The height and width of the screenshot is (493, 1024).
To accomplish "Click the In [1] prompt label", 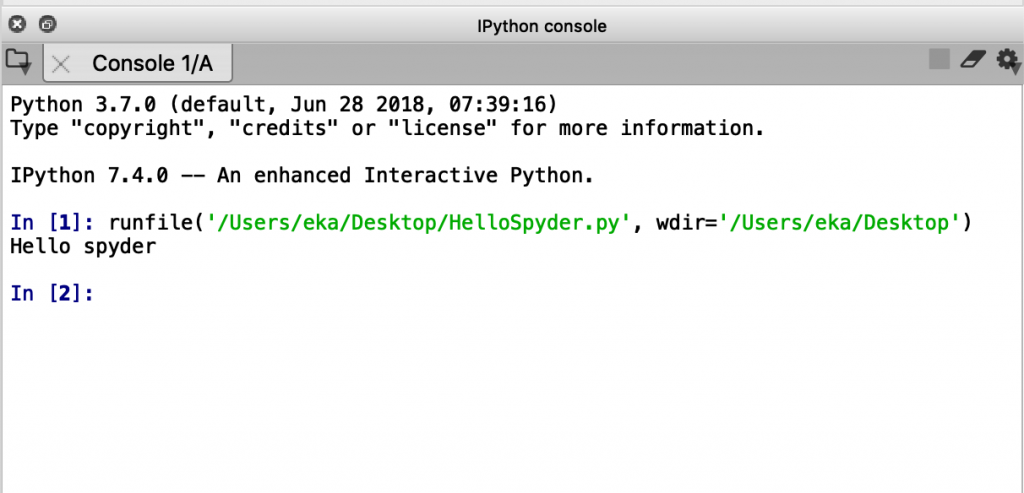I will point(51,222).
